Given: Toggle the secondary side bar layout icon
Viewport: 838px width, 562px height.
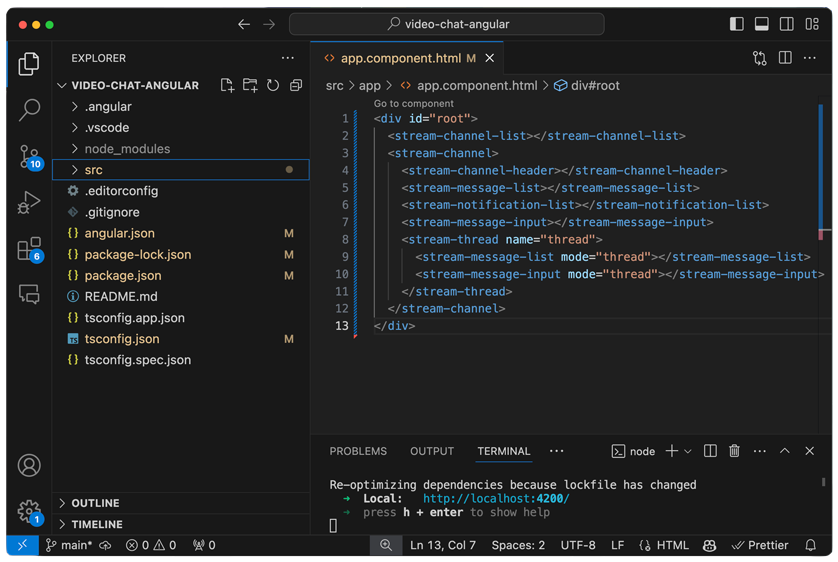Looking at the screenshot, I should [787, 24].
